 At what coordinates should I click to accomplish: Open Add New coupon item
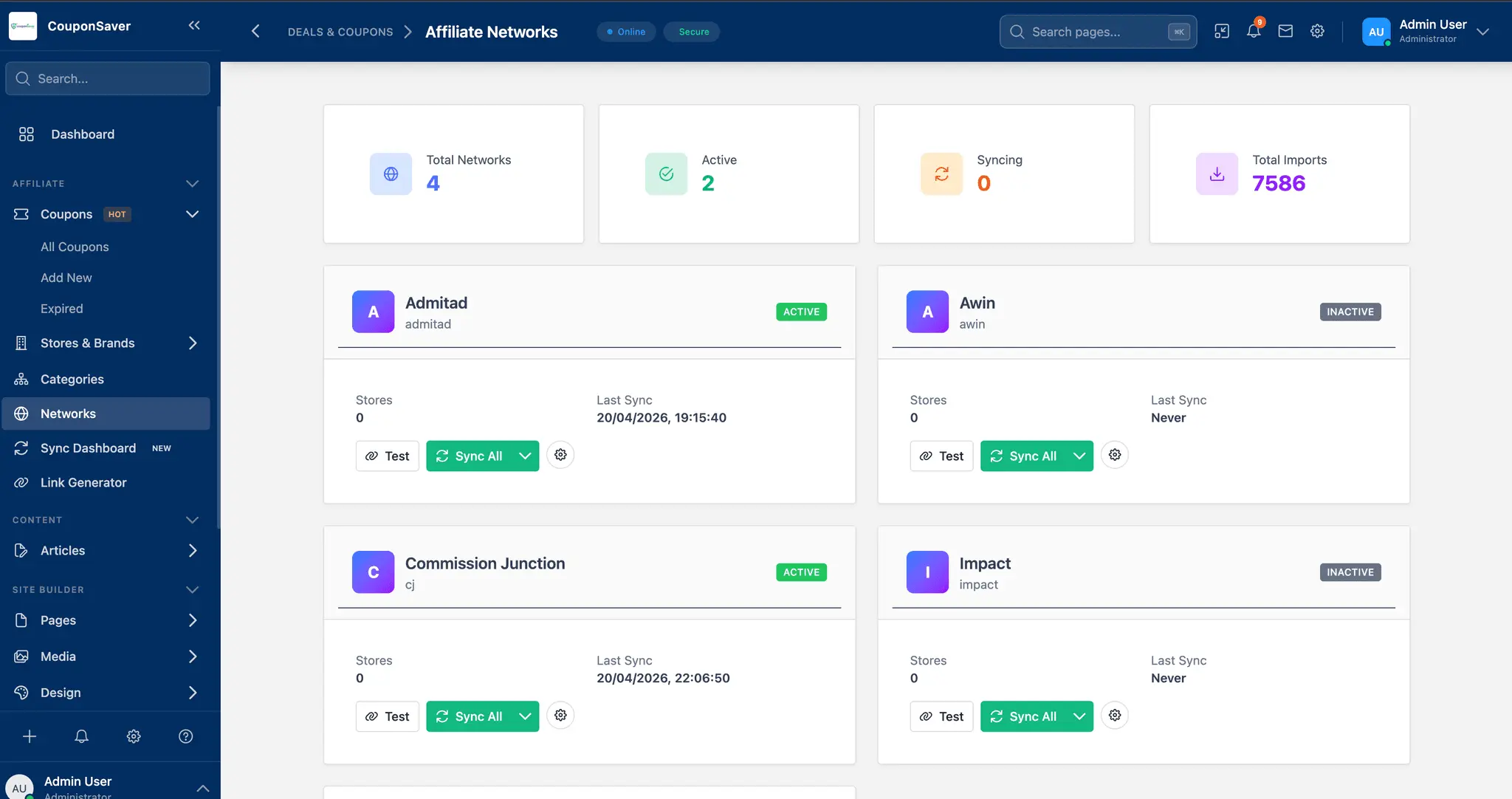tap(66, 278)
